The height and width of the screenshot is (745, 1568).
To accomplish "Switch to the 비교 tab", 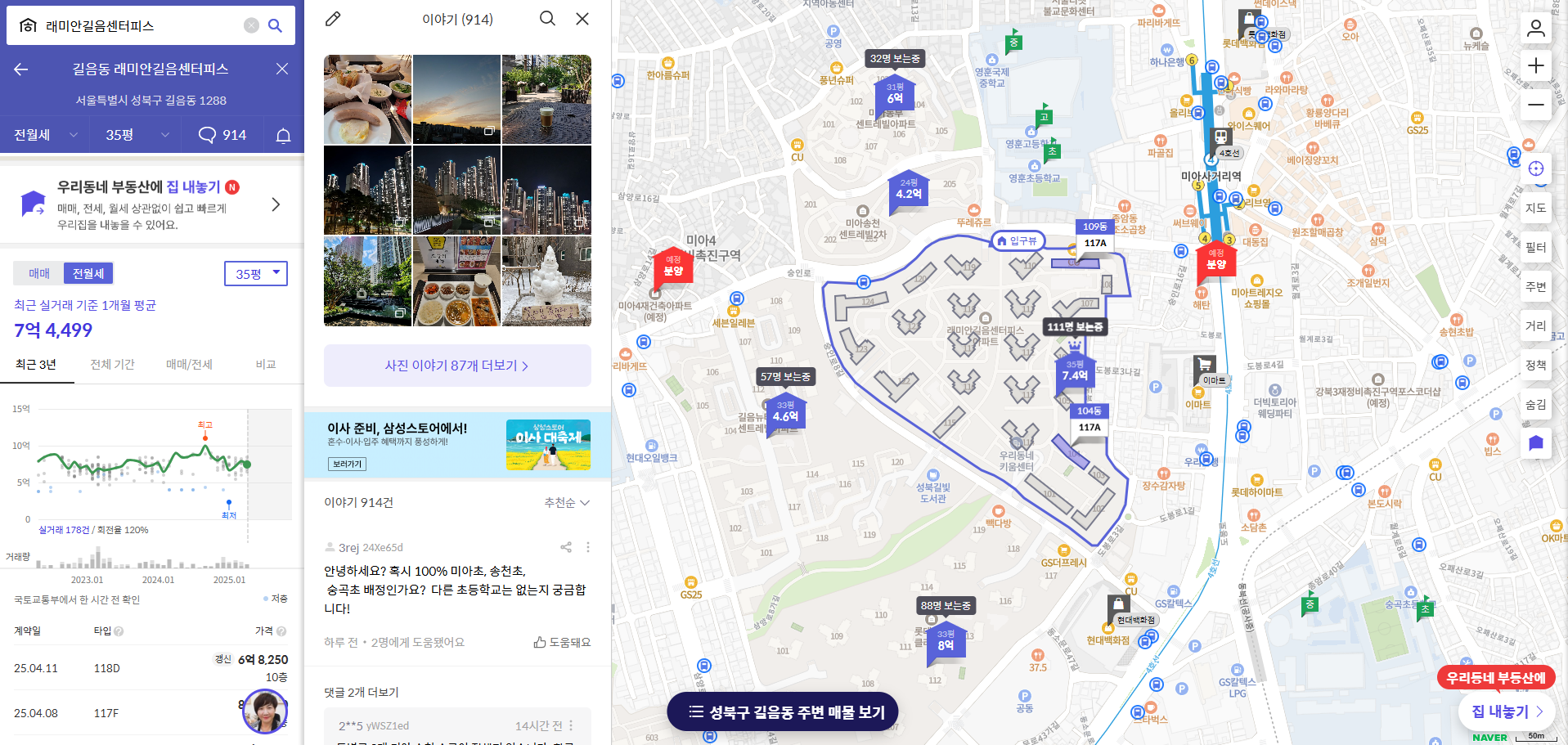I will point(266,365).
